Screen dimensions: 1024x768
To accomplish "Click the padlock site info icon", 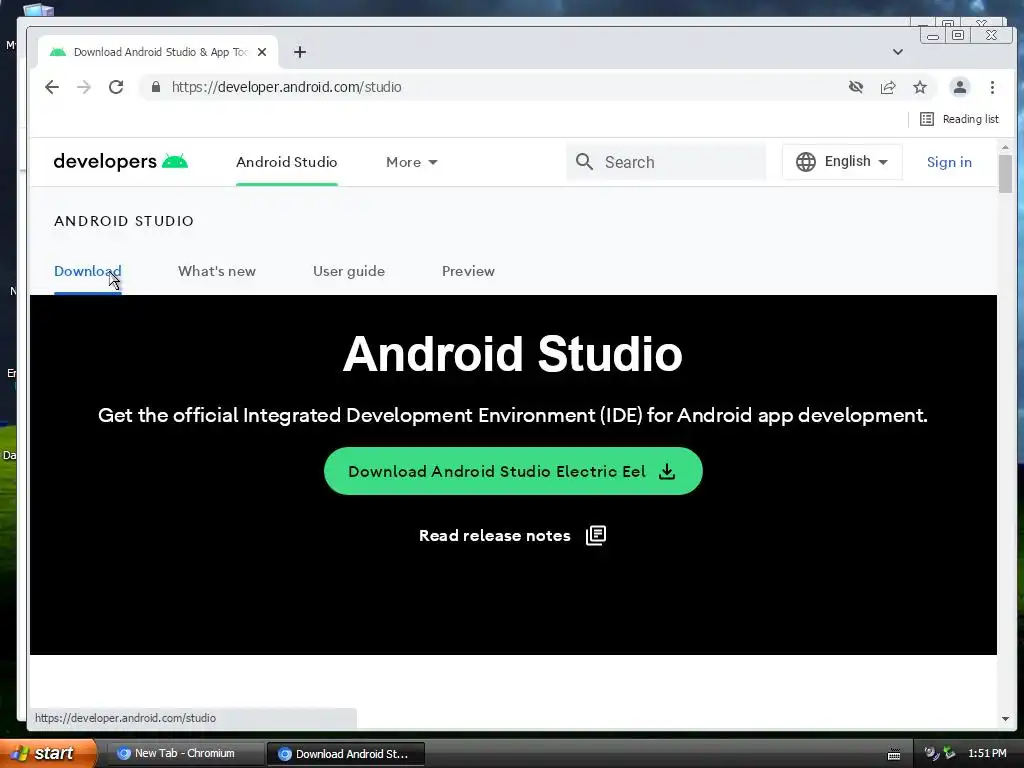I will 155,87.
